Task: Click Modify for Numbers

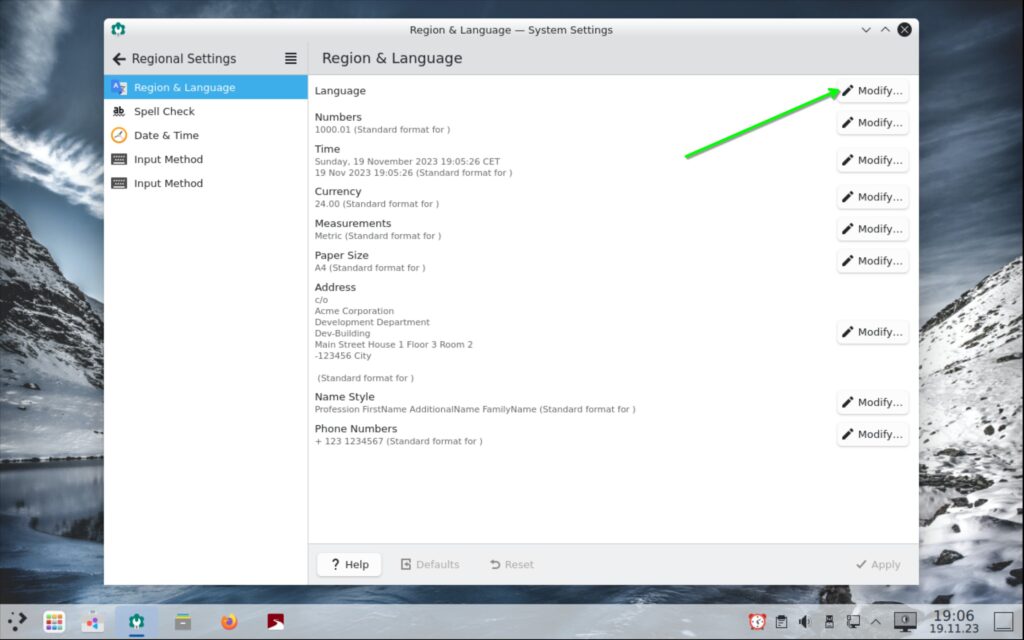Action: [872, 123]
